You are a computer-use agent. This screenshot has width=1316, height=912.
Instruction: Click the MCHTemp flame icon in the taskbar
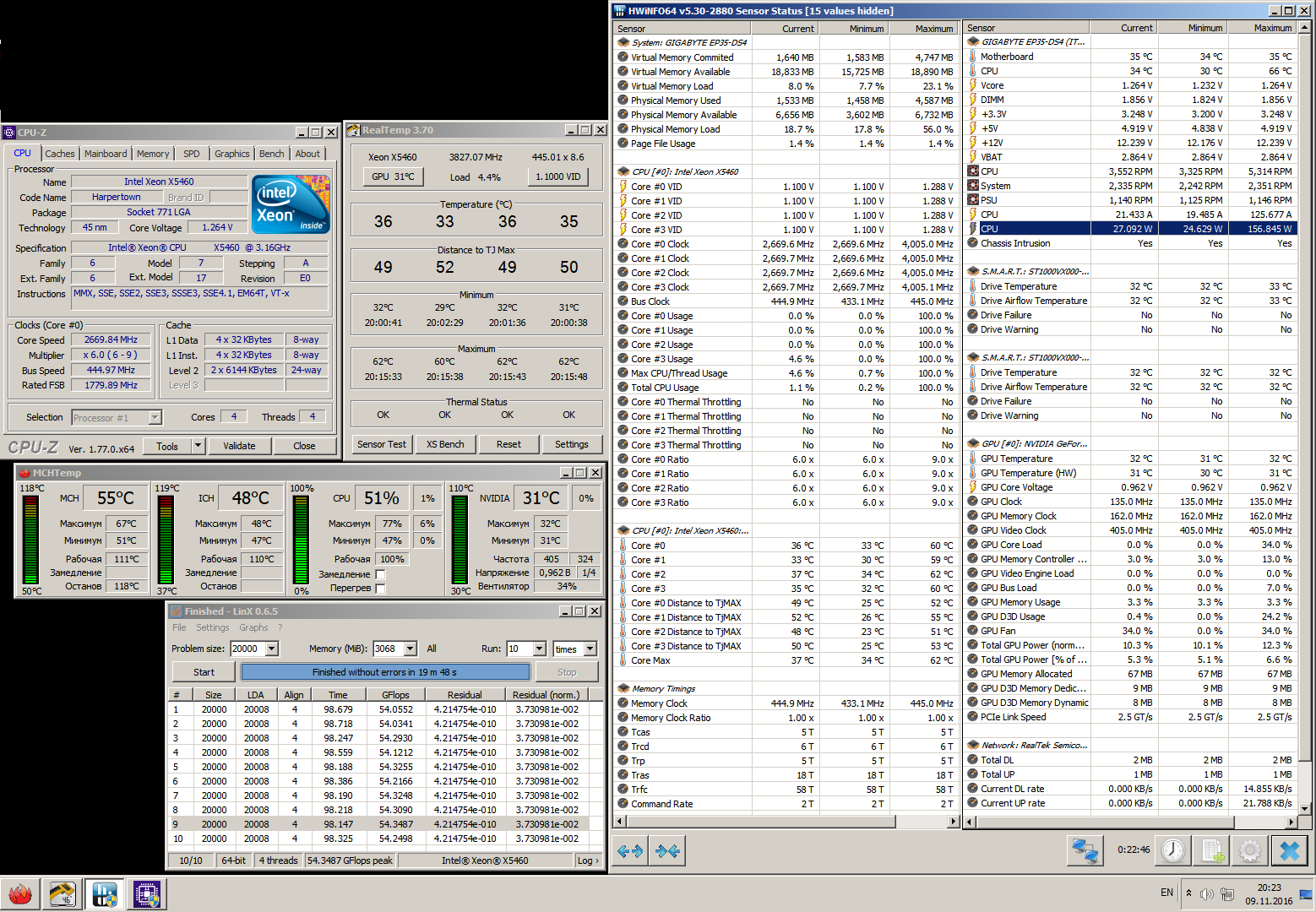[x=20, y=893]
